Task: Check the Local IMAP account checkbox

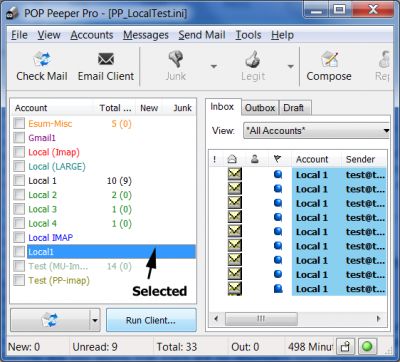Action: tap(19, 237)
